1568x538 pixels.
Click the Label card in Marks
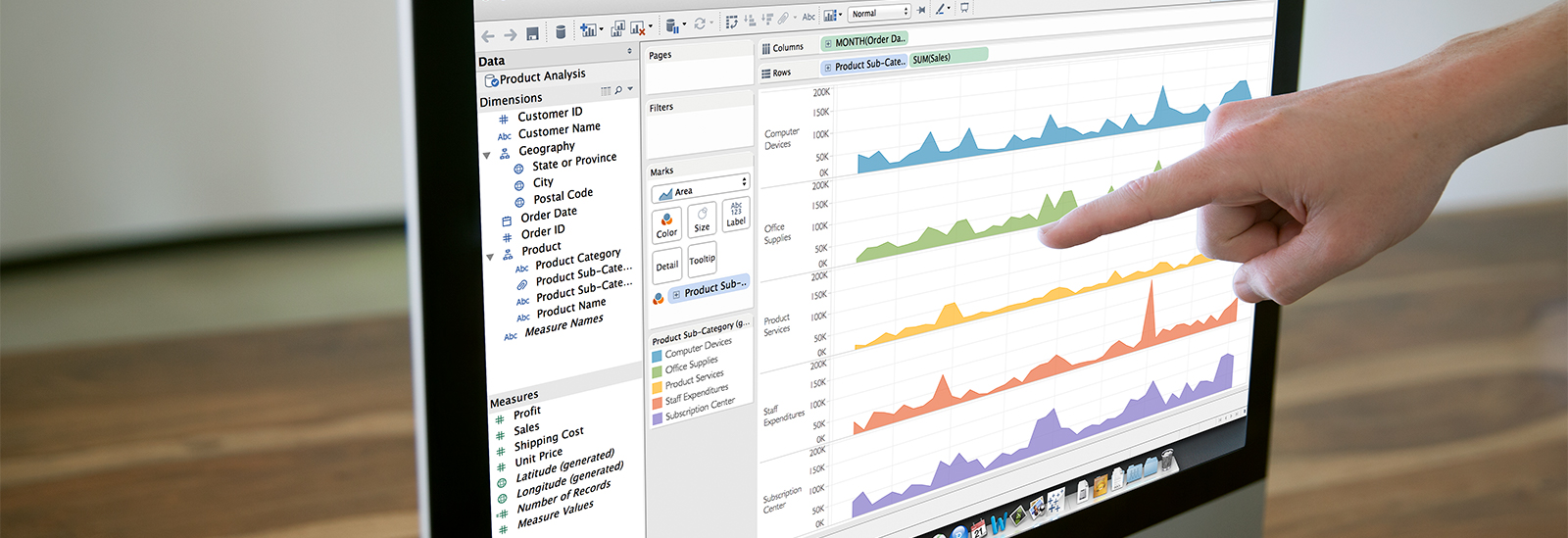(736, 215)
